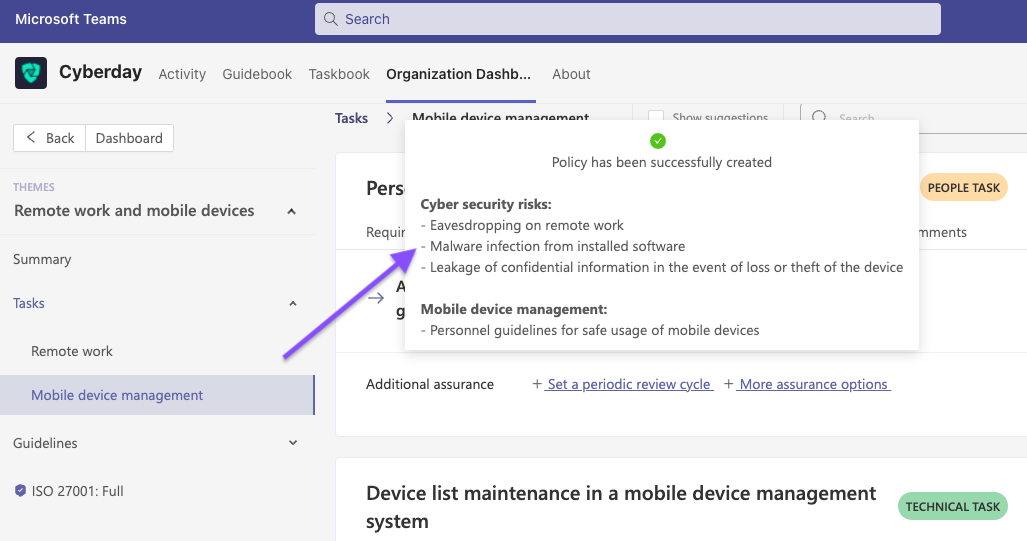Collapse the Tasks section in sidebar

293,303
